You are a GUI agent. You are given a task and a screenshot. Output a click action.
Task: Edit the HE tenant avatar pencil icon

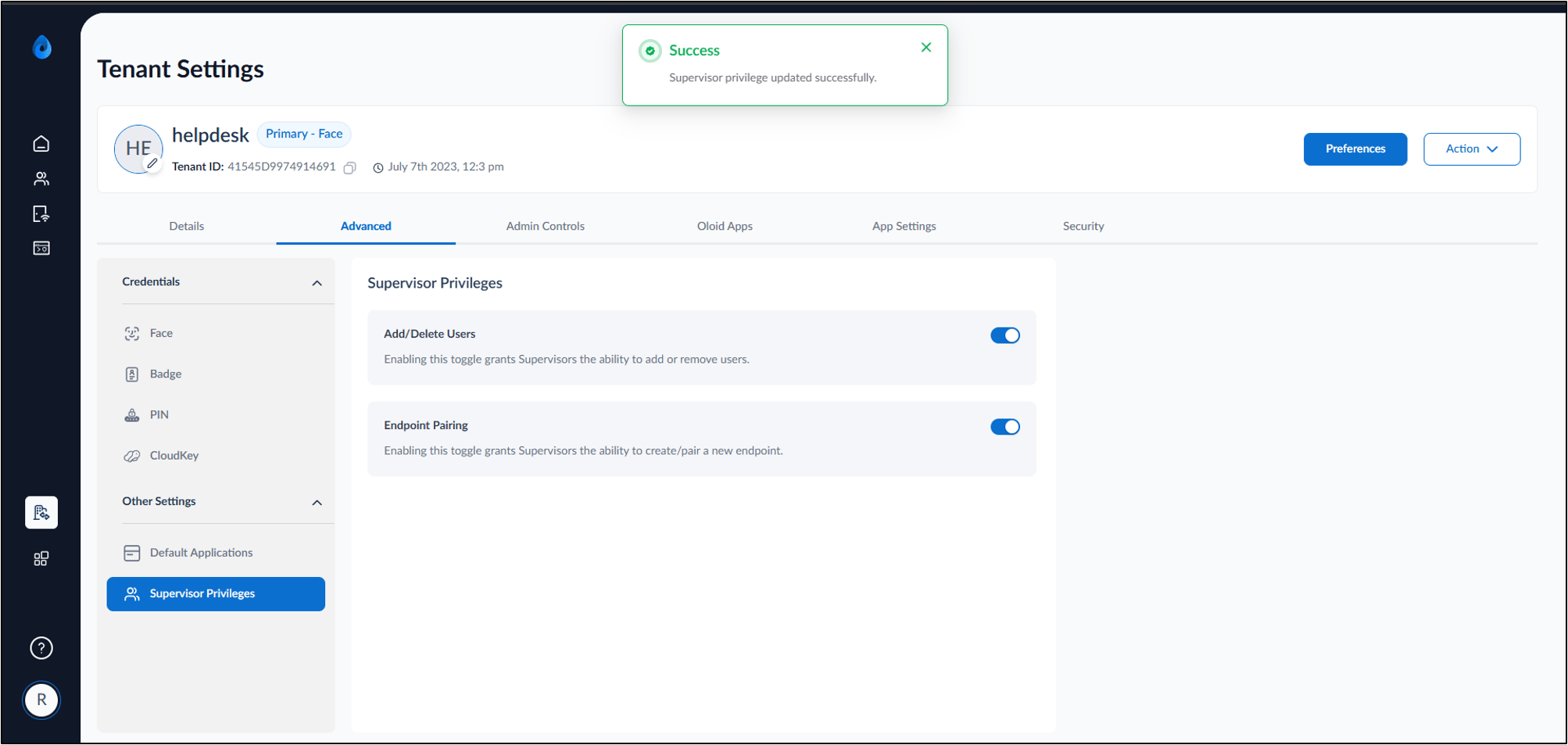152,164
